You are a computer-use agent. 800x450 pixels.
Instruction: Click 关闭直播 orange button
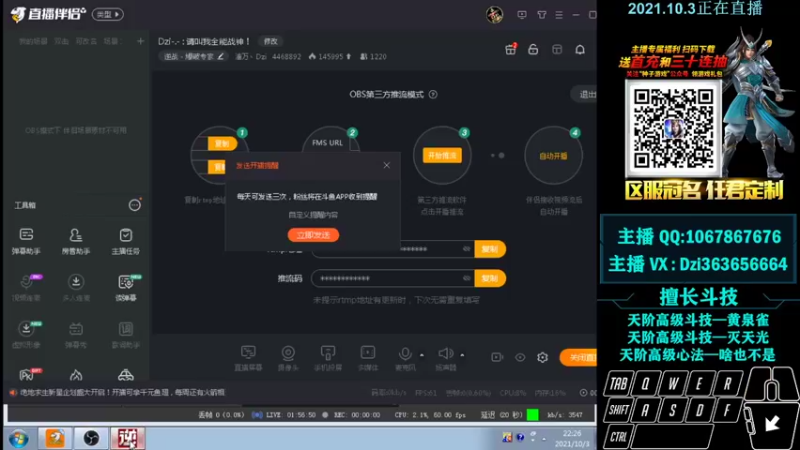coord(579,357)
